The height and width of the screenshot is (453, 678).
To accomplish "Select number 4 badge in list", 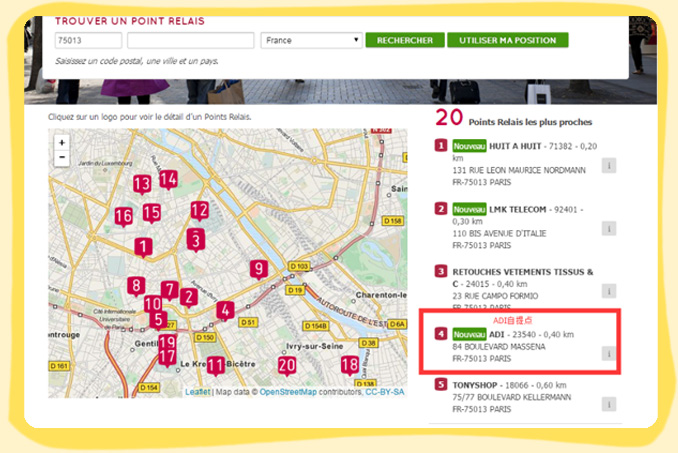I will (x=441, y=334).
